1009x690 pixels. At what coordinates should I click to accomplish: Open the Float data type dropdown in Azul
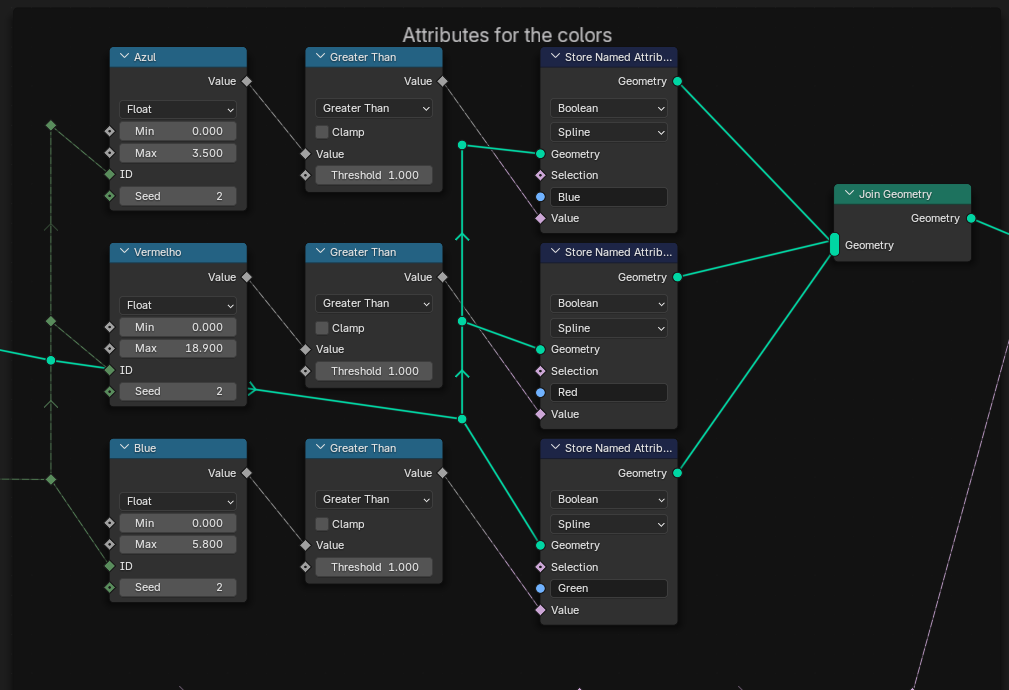point(178,109)
